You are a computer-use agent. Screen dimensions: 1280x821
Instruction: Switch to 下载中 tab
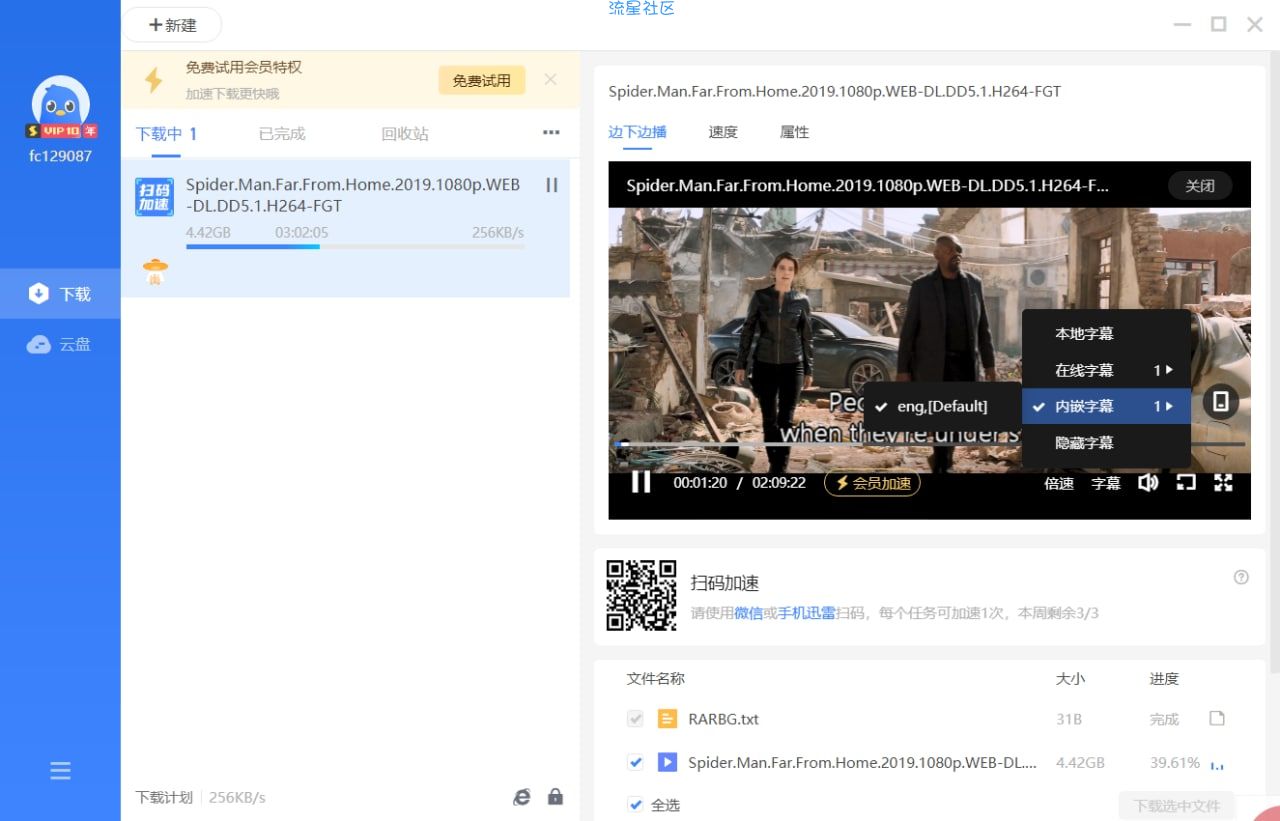tap(166, 133)
